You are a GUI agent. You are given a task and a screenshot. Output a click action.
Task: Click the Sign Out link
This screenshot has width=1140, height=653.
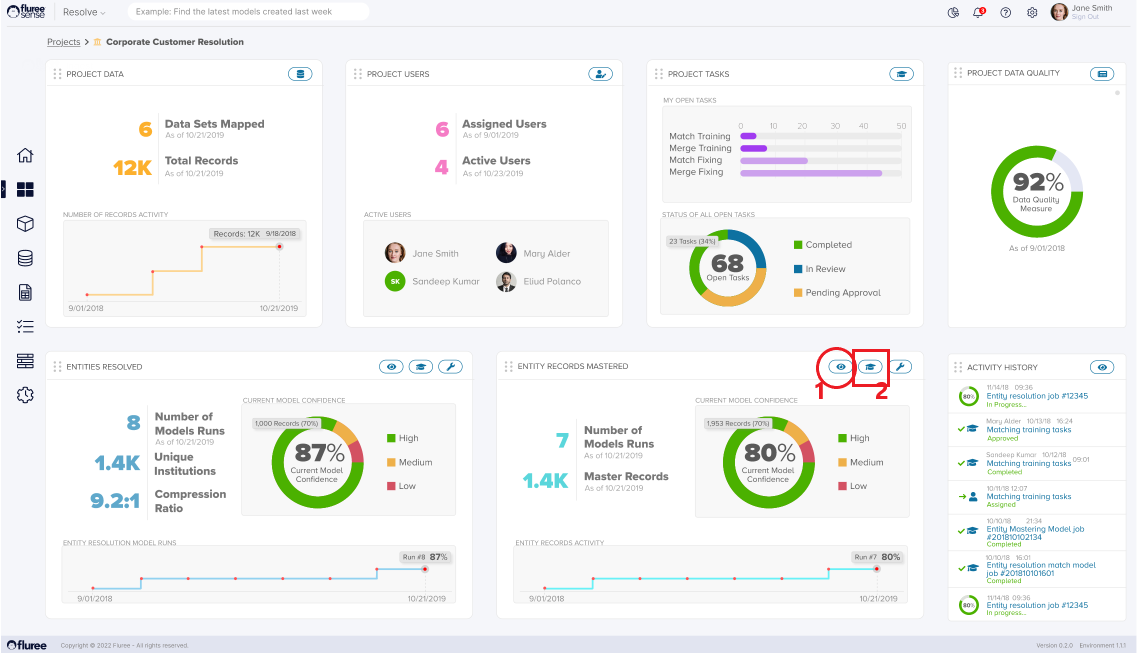(x=1085, y=17)
